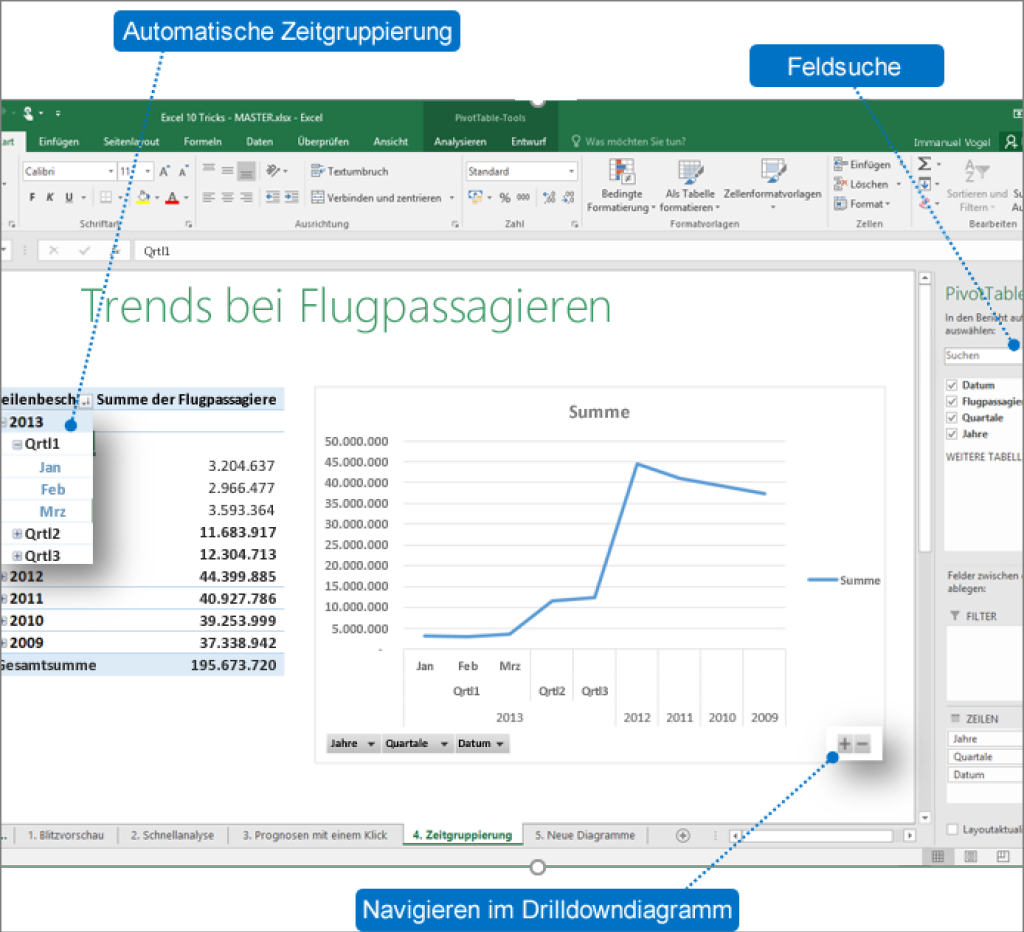Open the Jahre chart filter dropdown
The image size is (1024, 932).
point(370,744)
